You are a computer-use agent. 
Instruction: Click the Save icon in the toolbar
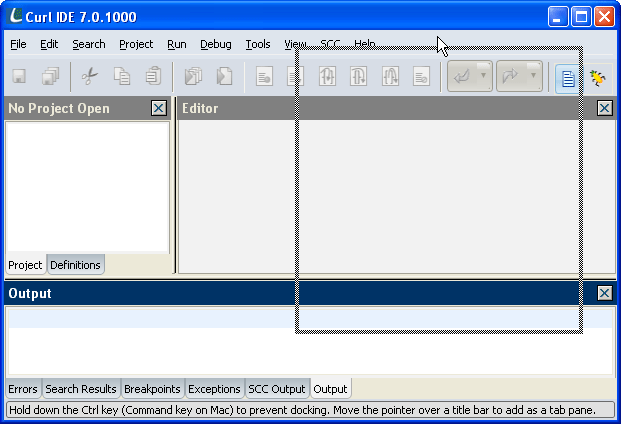(19, 77)
